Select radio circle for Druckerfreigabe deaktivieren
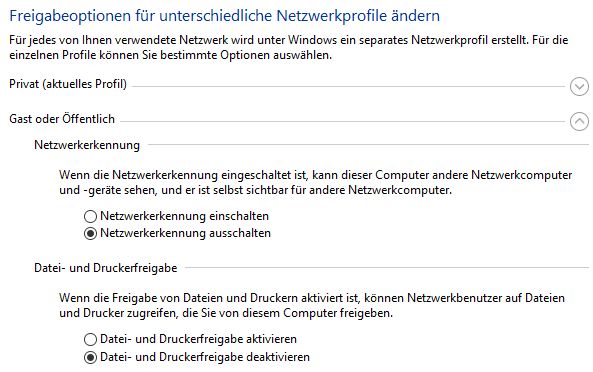This screenshot has width=593, height=372. tap(90, 357)
